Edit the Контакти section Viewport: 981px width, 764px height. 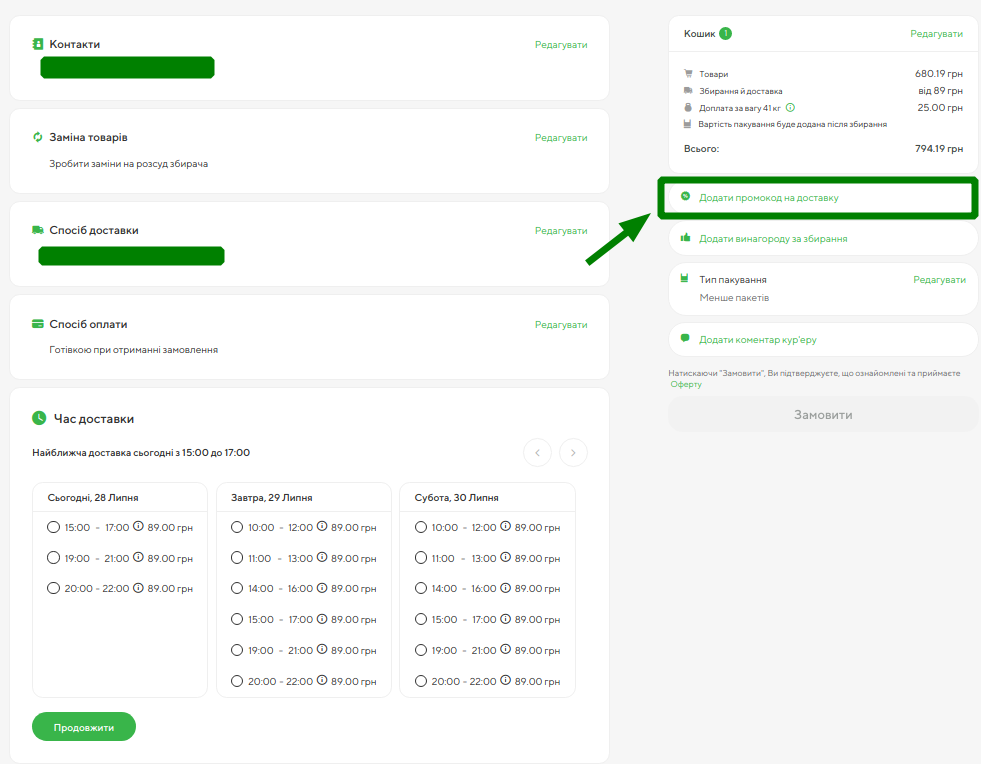click(x=561, y=45)
